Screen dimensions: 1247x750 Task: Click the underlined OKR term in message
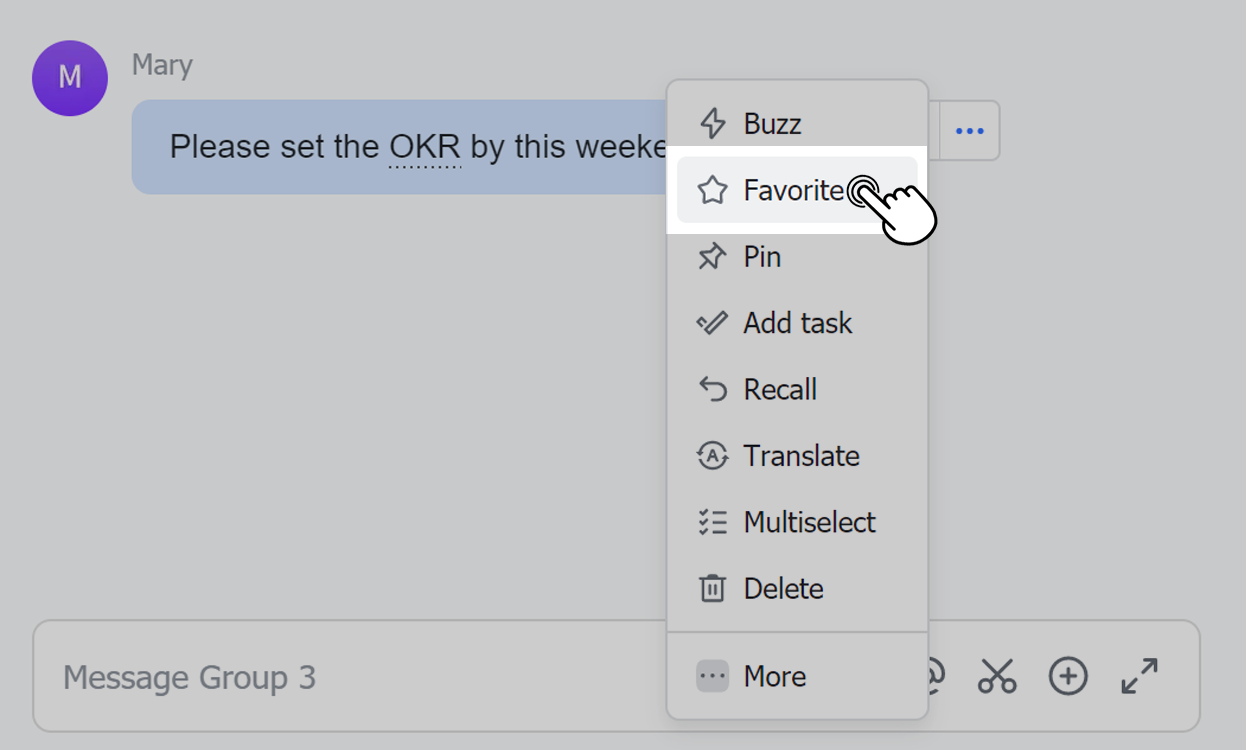425,148
